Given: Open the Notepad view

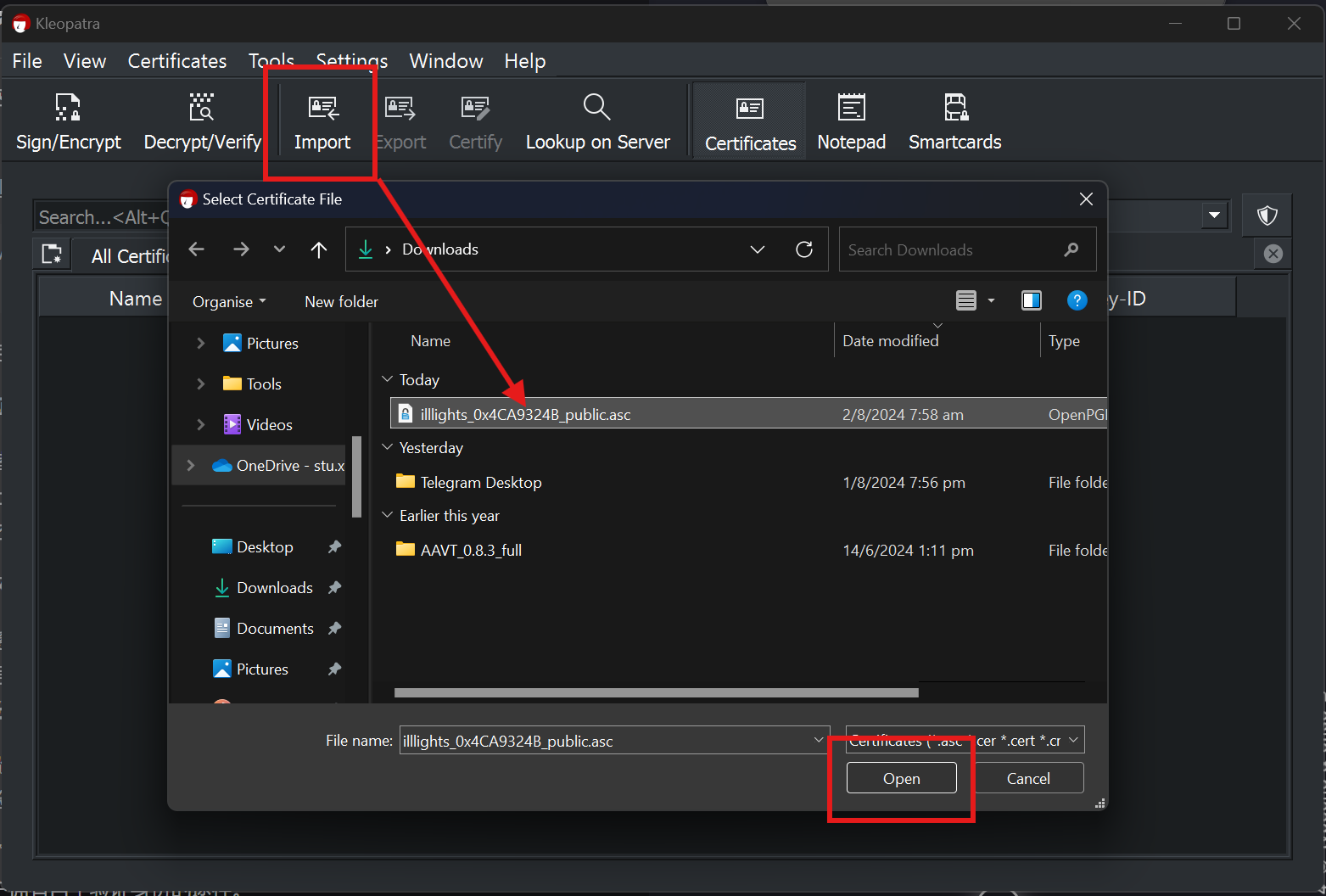Looking at the screenshot, I should [851, 123].
